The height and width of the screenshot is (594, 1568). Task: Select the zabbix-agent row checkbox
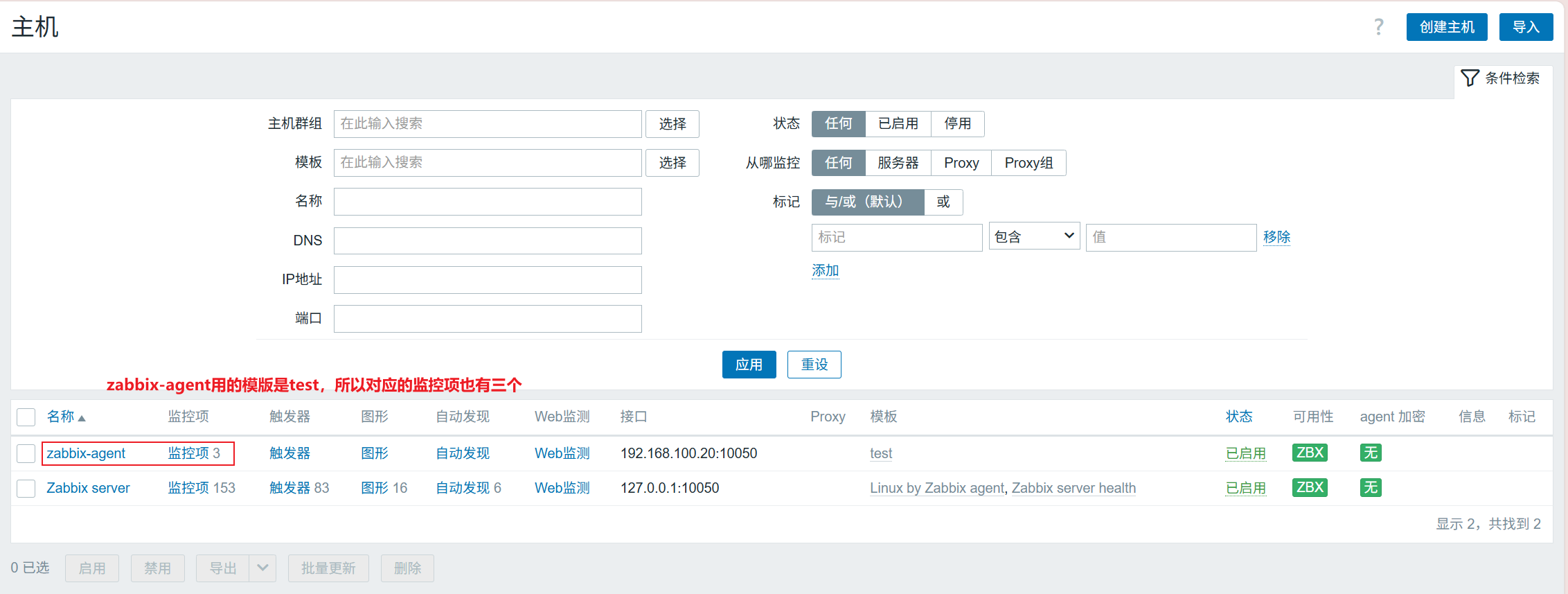tap(26, 453)
